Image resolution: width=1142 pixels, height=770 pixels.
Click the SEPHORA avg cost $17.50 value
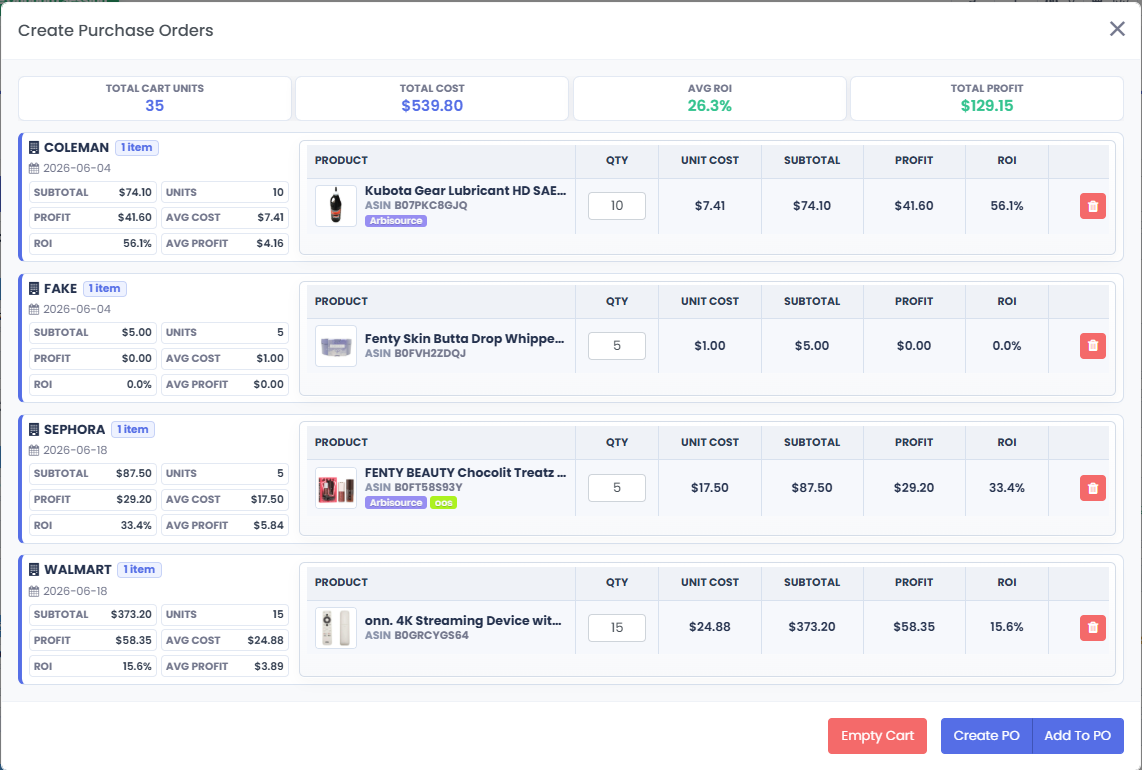click(267, 499)
